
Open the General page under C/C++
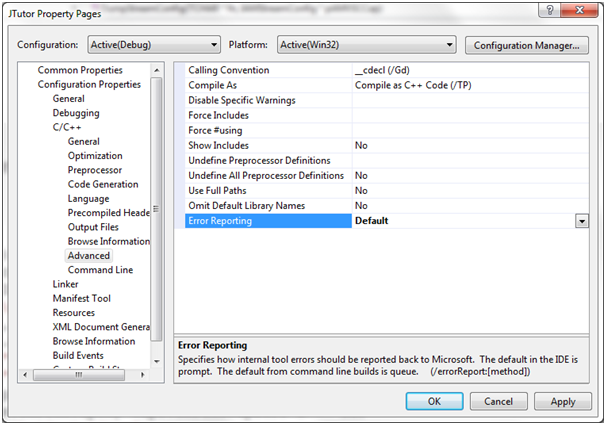coord(83,141)
